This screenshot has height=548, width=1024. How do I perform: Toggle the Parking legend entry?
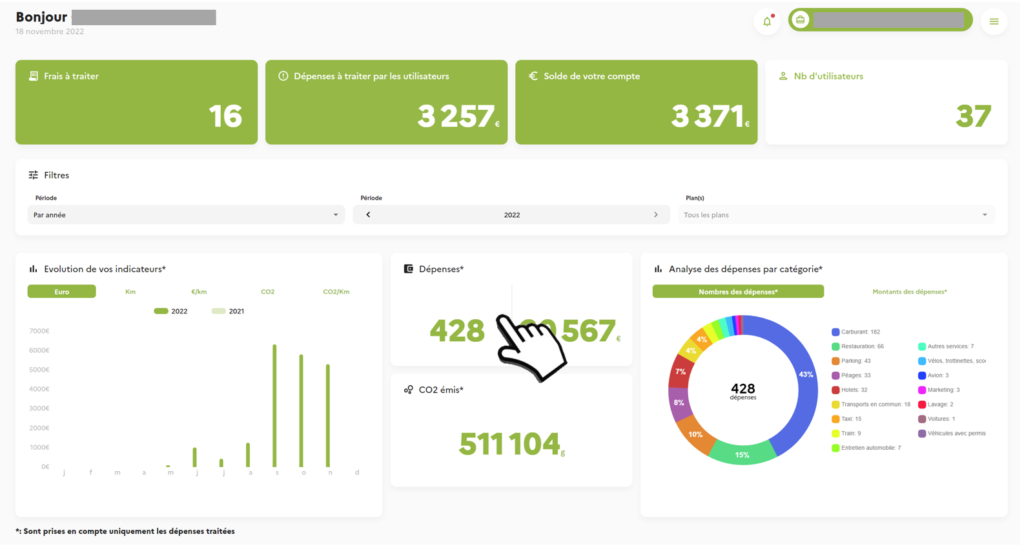tap(851, 361)
